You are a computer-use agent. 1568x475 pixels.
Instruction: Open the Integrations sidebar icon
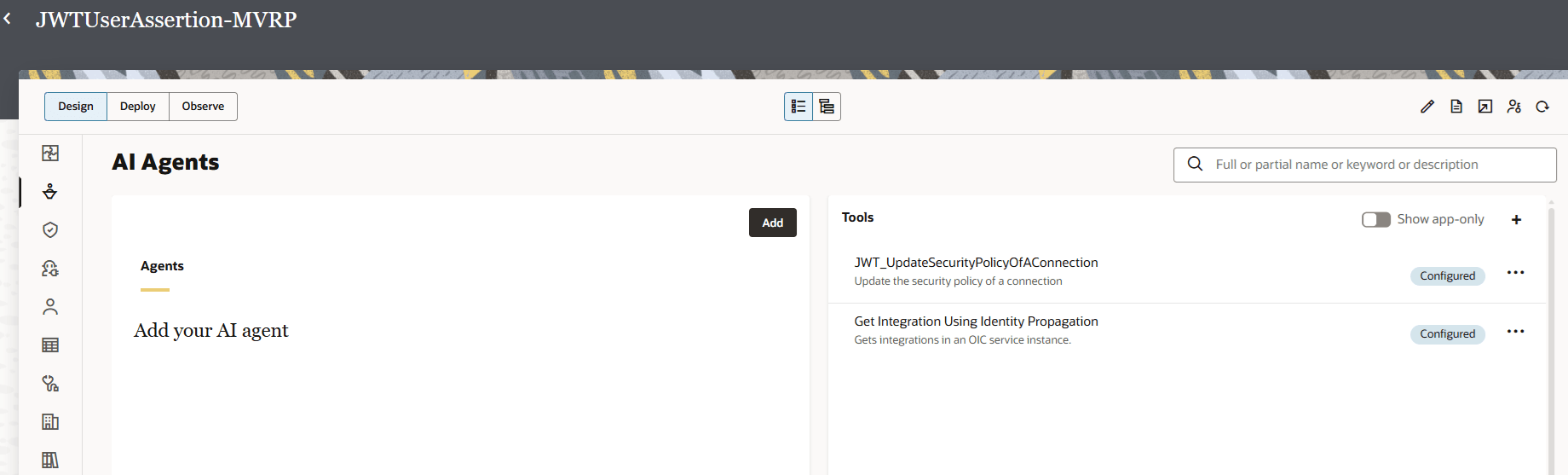click(50, 153)
